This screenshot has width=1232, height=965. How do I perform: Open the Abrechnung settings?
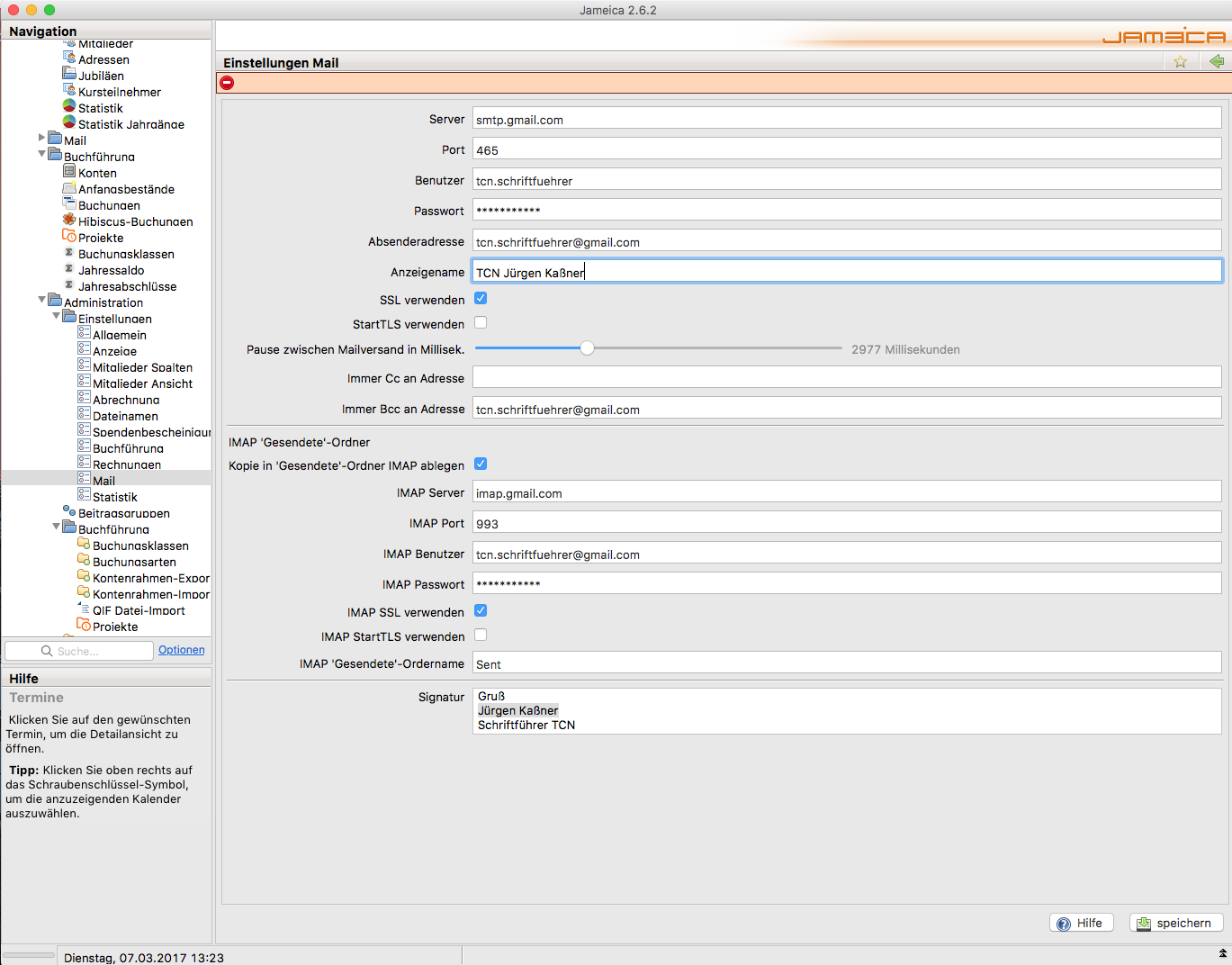click(126, 400)
